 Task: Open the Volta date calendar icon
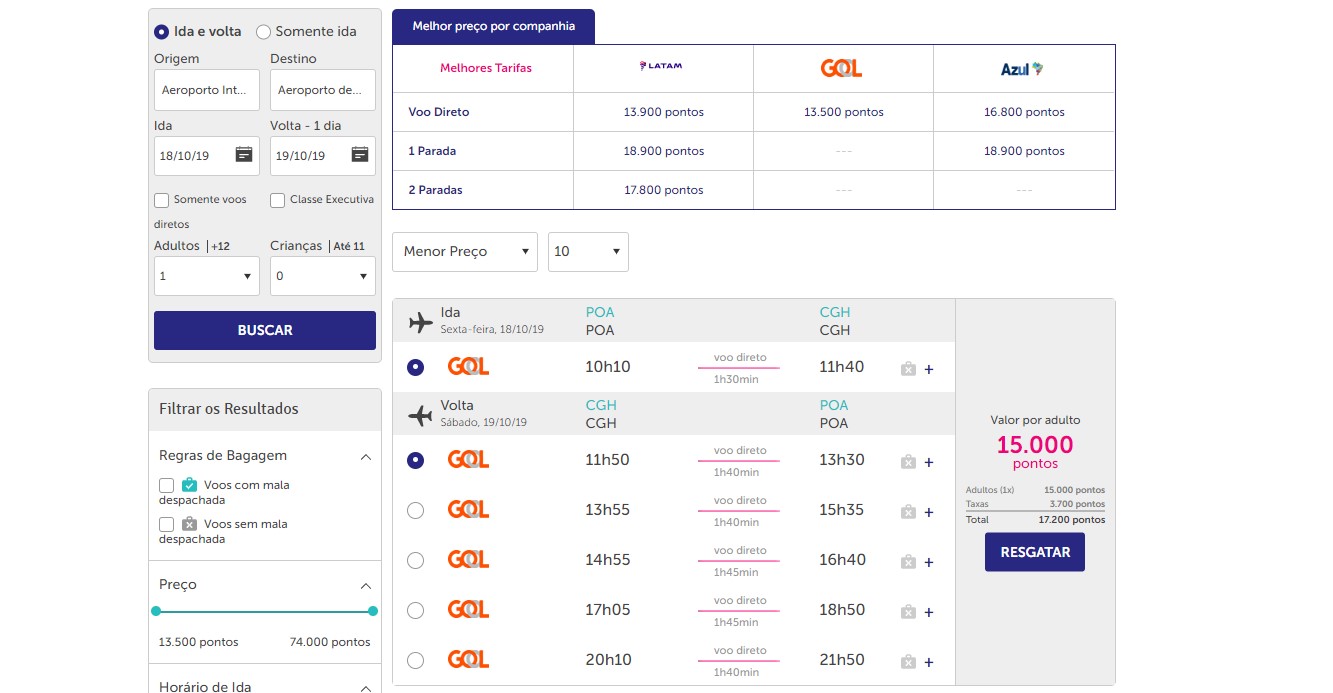360,154
